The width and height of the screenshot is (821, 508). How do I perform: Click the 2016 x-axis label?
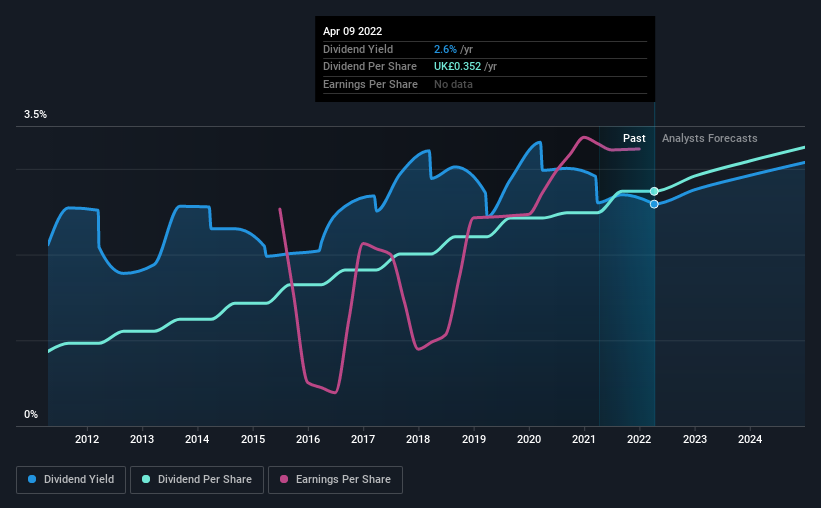pyautogui.click(x=308, y=439)
